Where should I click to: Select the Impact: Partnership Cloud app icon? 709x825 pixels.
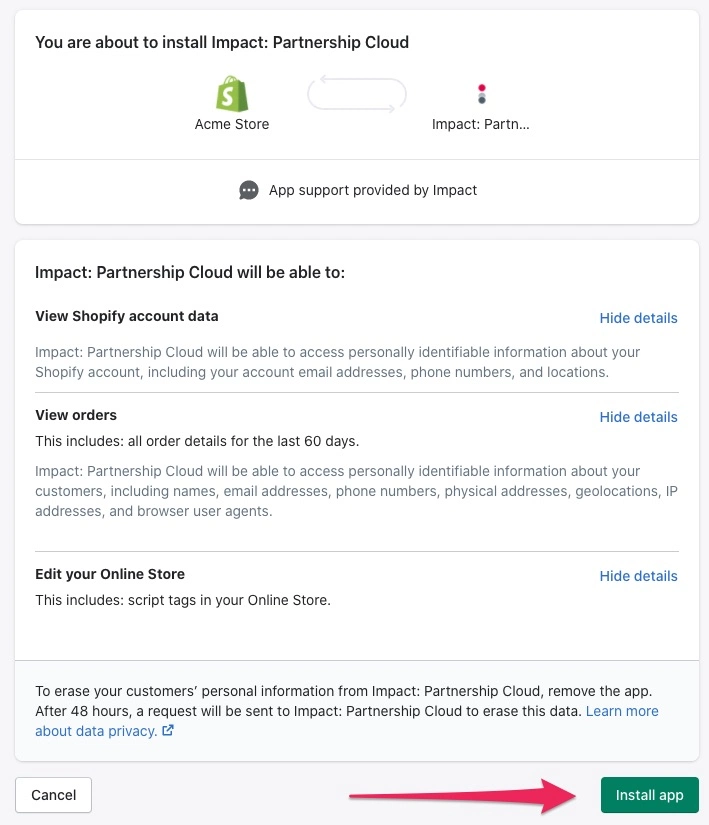coord(481,93)
